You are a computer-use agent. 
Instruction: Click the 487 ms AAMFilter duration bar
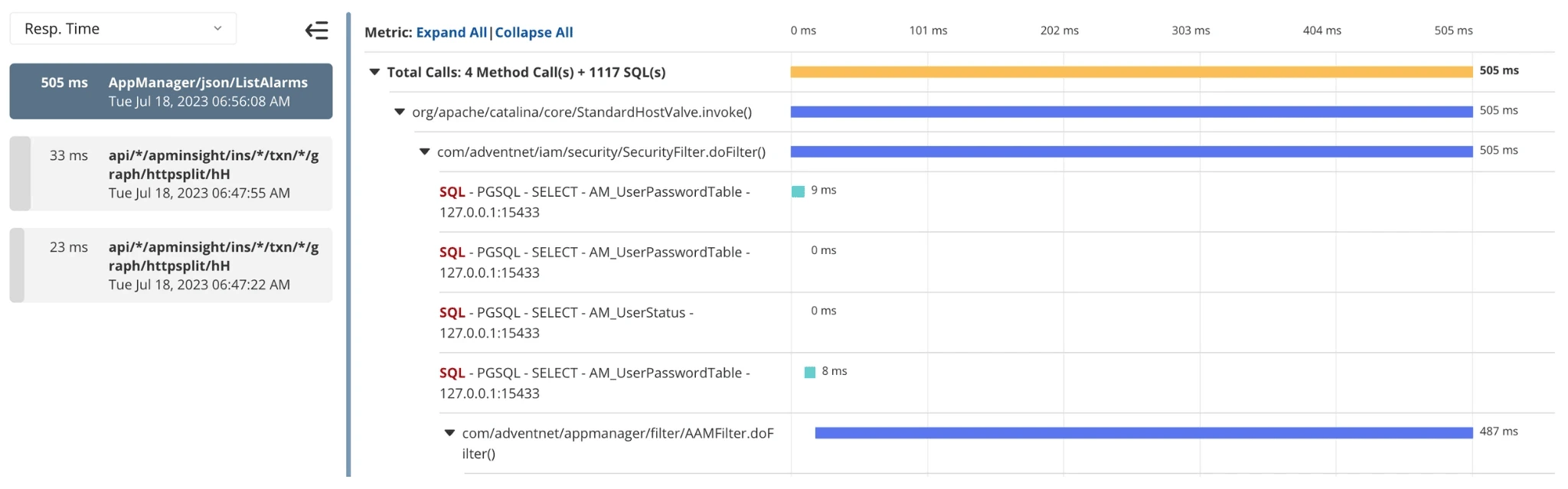tap(1143, 433)
